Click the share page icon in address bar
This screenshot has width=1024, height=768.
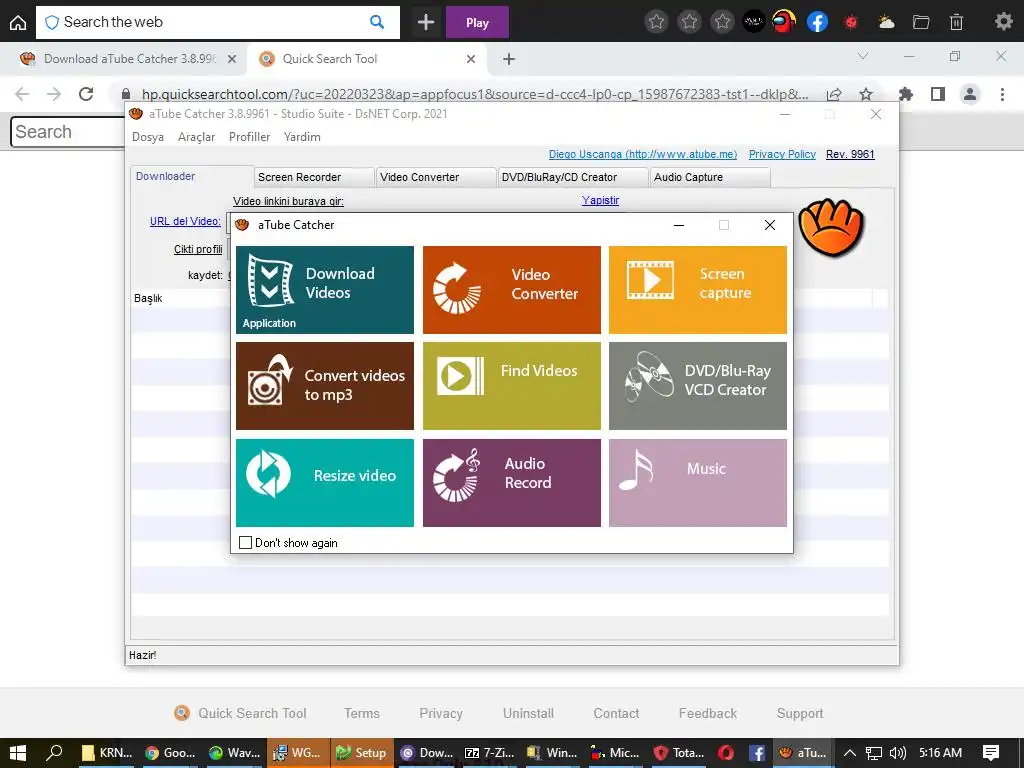point(834,94)
